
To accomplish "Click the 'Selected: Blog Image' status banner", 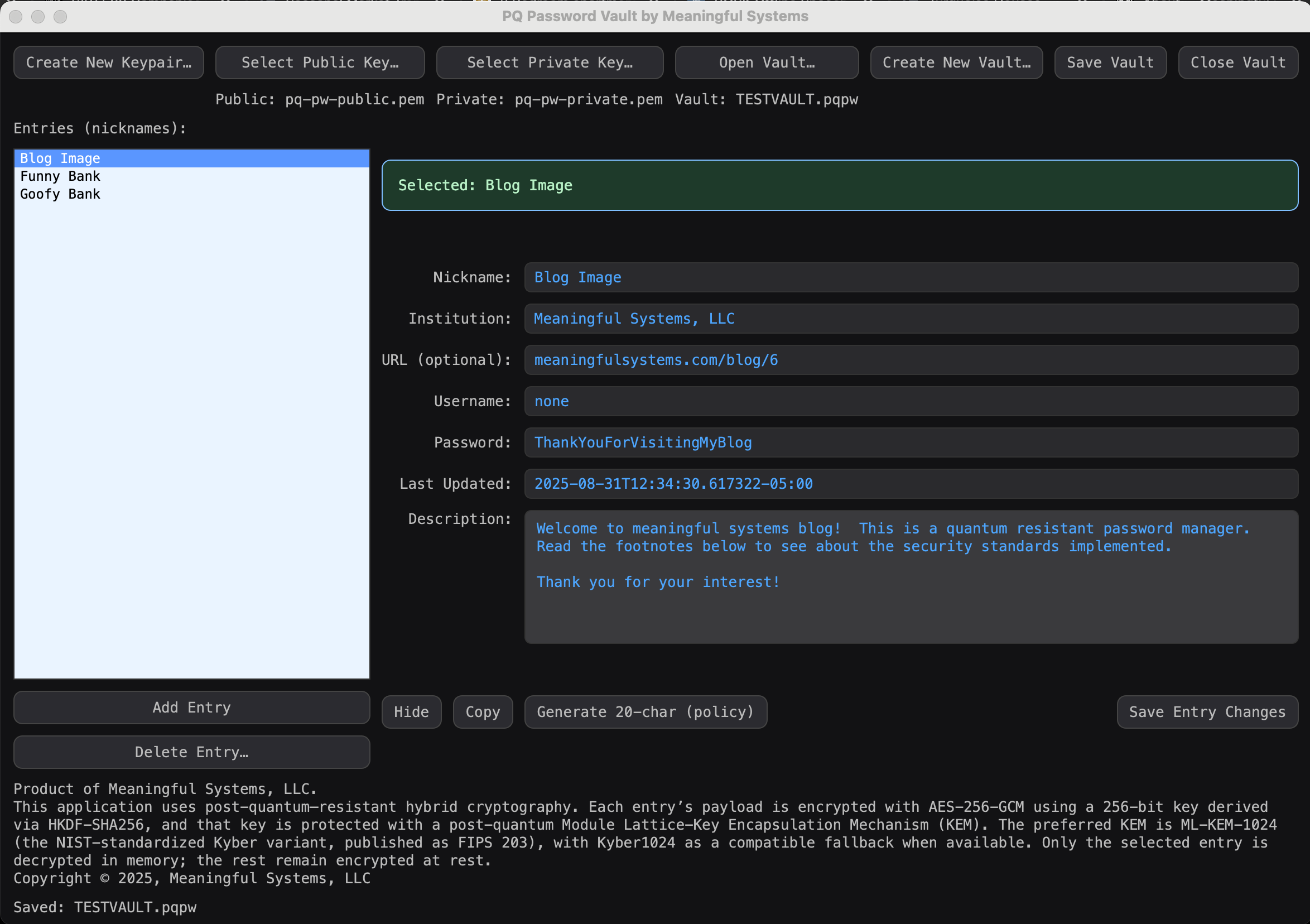I will tap(840, 185).
